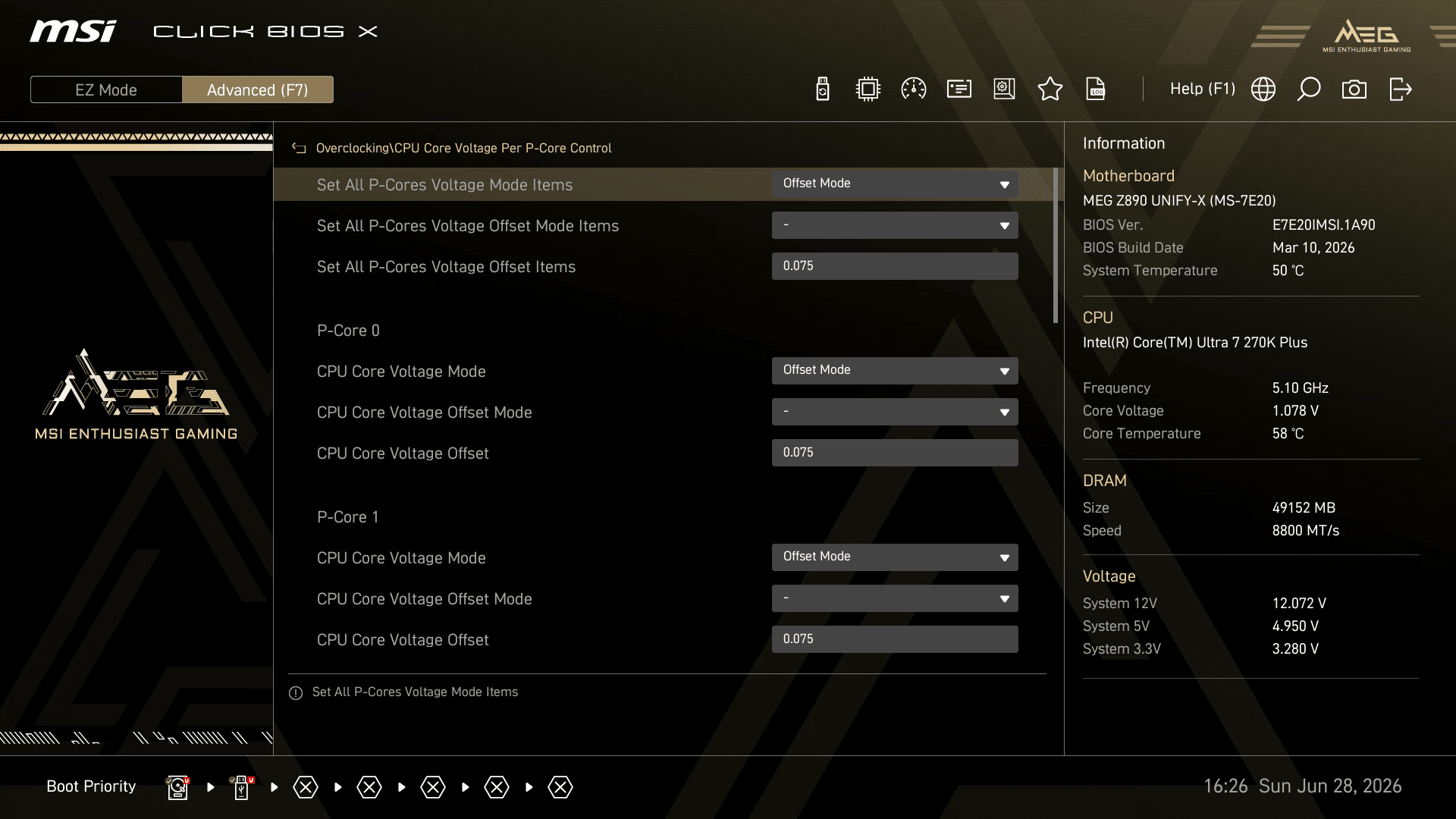Click the Core Temperature value 58 °C
The width and height of the screenshot is (1456, 819).
click(1288, 434)
